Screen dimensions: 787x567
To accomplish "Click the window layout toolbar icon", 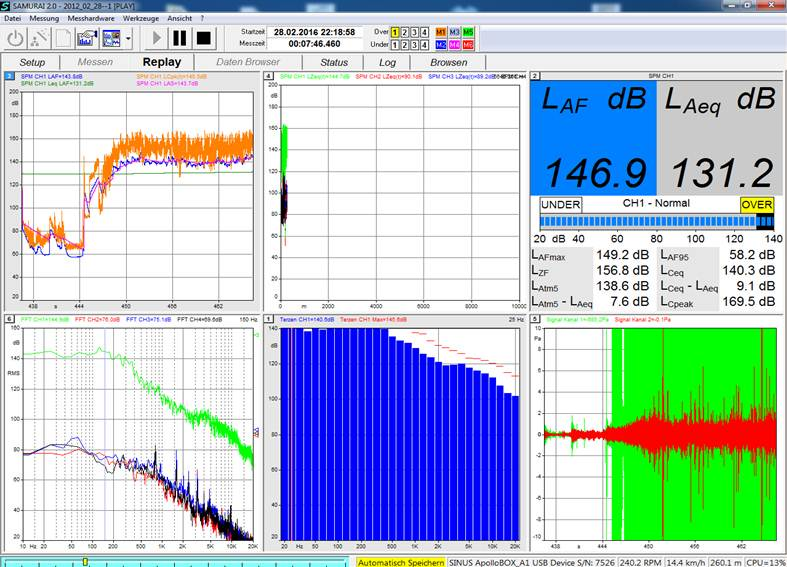I will point(111,38).
